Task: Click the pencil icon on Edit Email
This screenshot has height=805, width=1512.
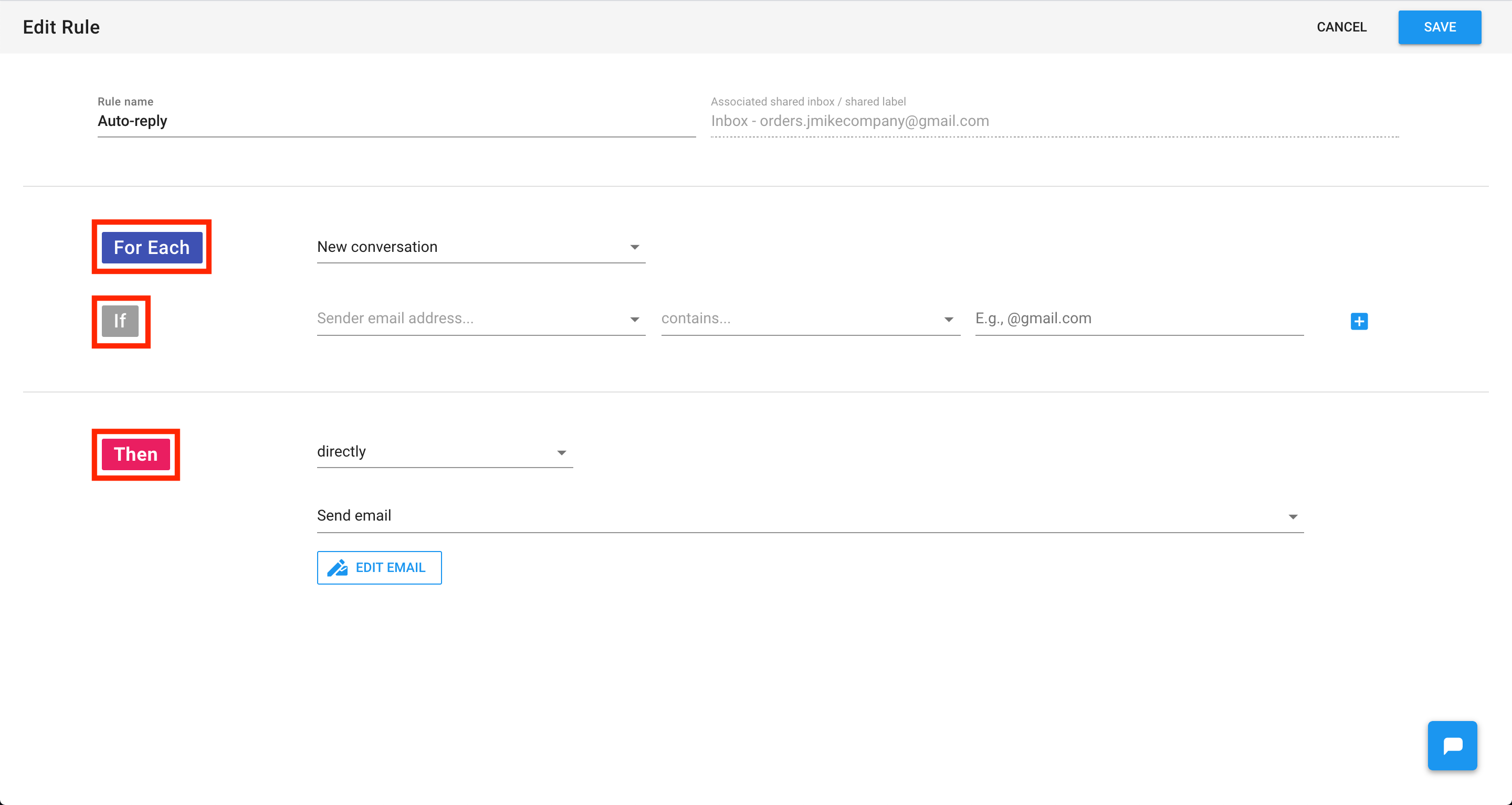Action: coord(338,567)
